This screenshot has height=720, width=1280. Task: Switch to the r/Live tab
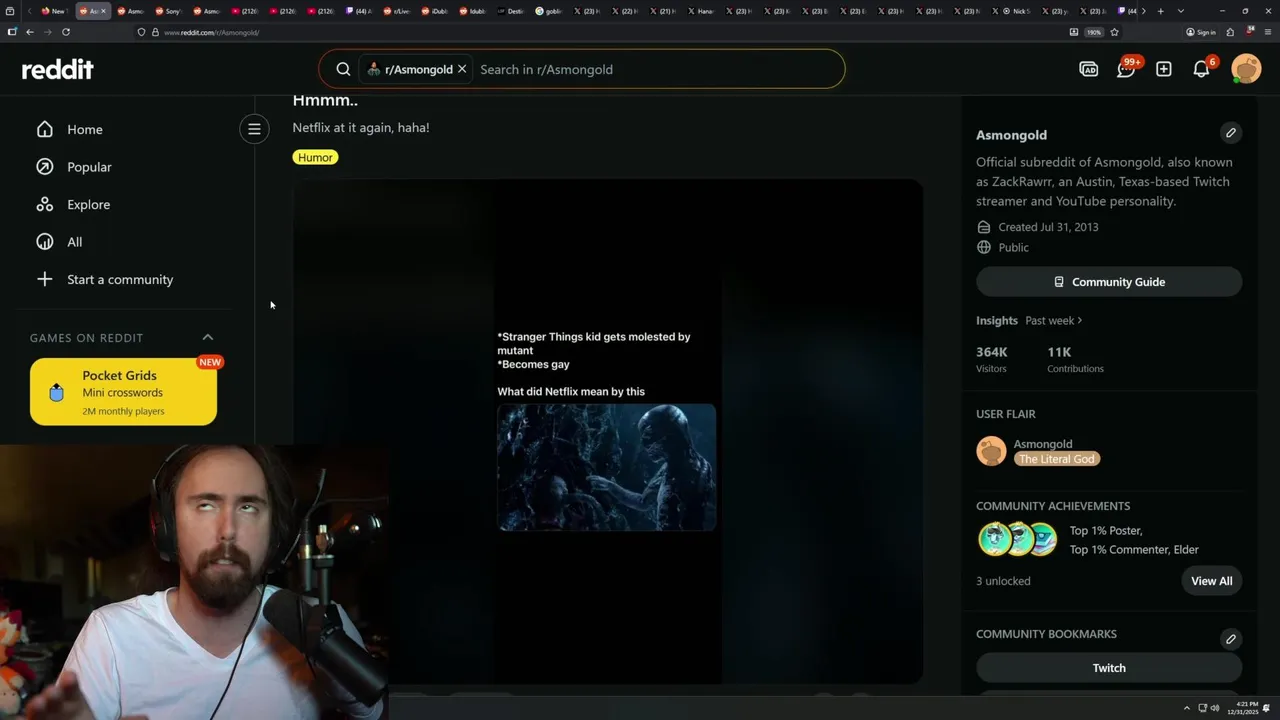pos(397,11)
